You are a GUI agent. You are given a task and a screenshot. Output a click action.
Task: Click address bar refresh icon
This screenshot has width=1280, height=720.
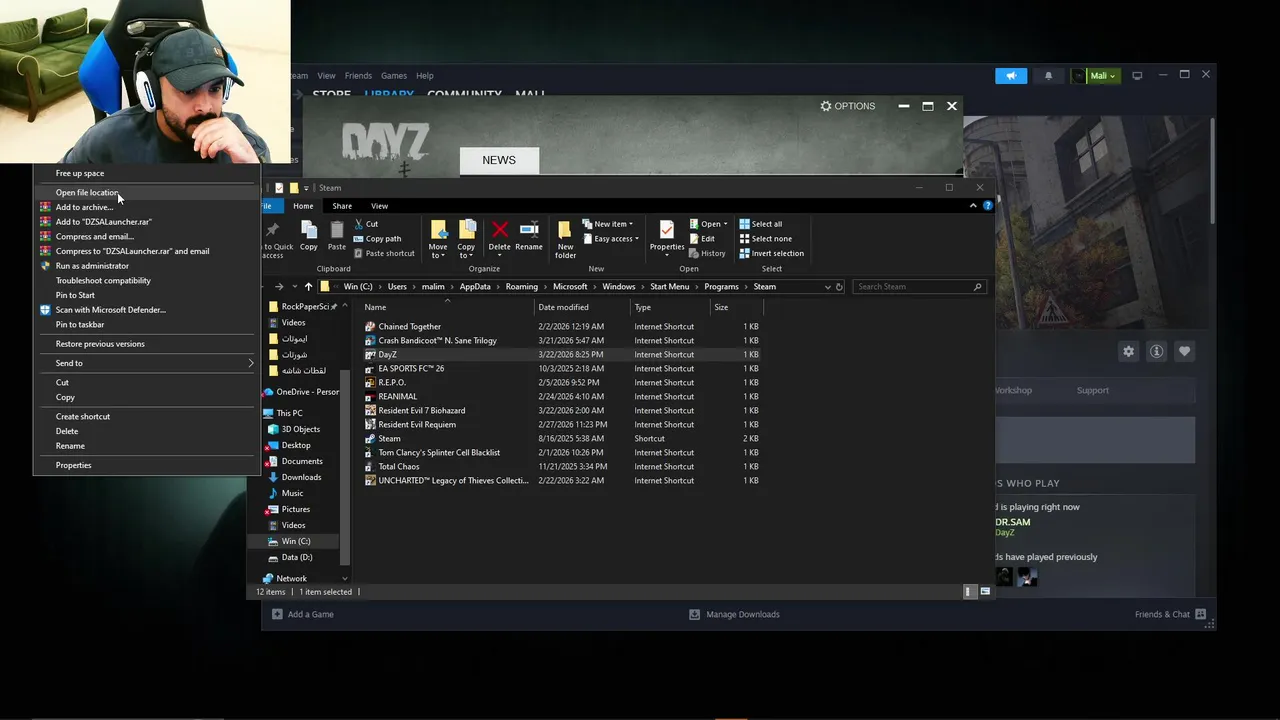pos(839,287)
